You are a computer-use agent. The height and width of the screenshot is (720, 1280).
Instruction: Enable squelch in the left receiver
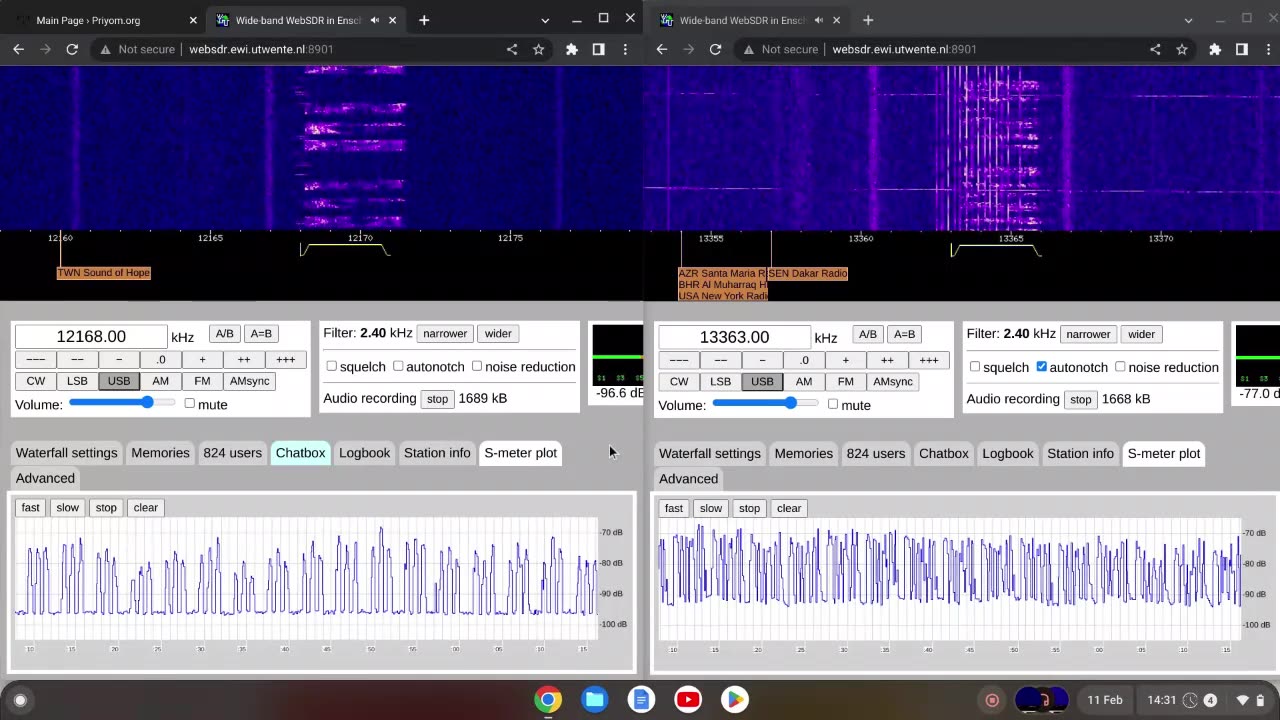click(332, 367)
